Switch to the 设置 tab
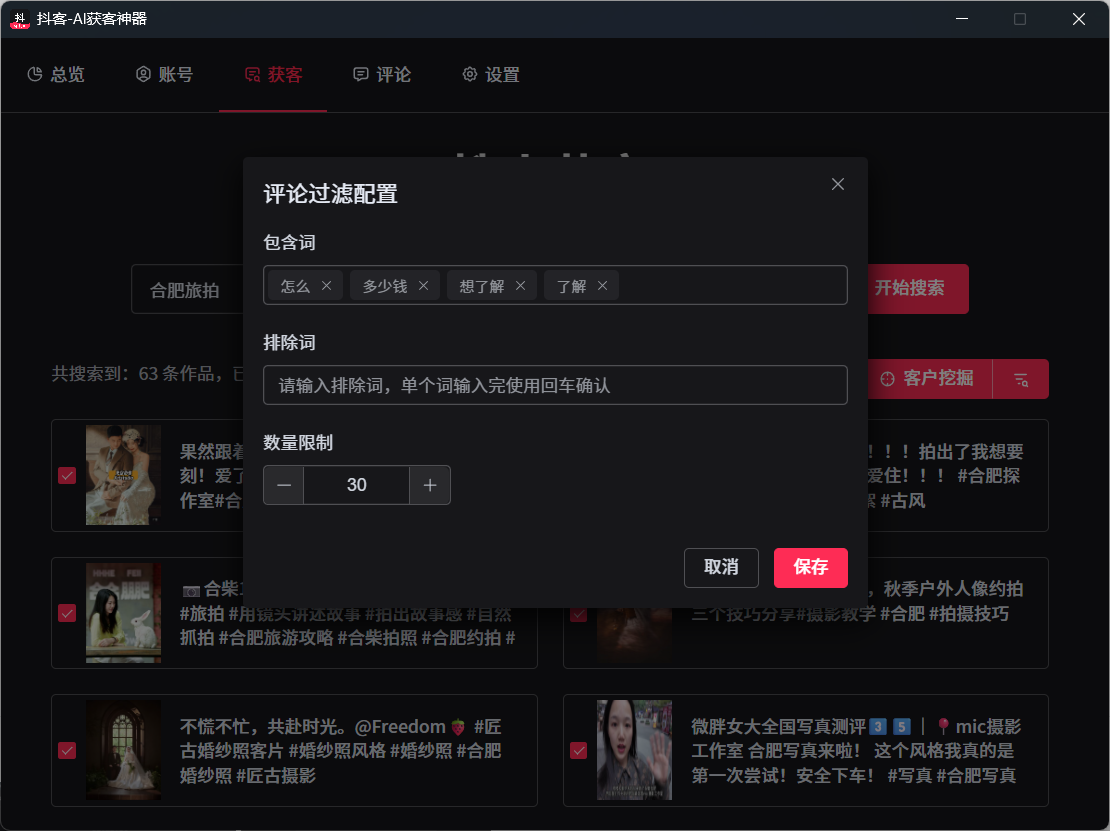 click(x=491, y=74)
